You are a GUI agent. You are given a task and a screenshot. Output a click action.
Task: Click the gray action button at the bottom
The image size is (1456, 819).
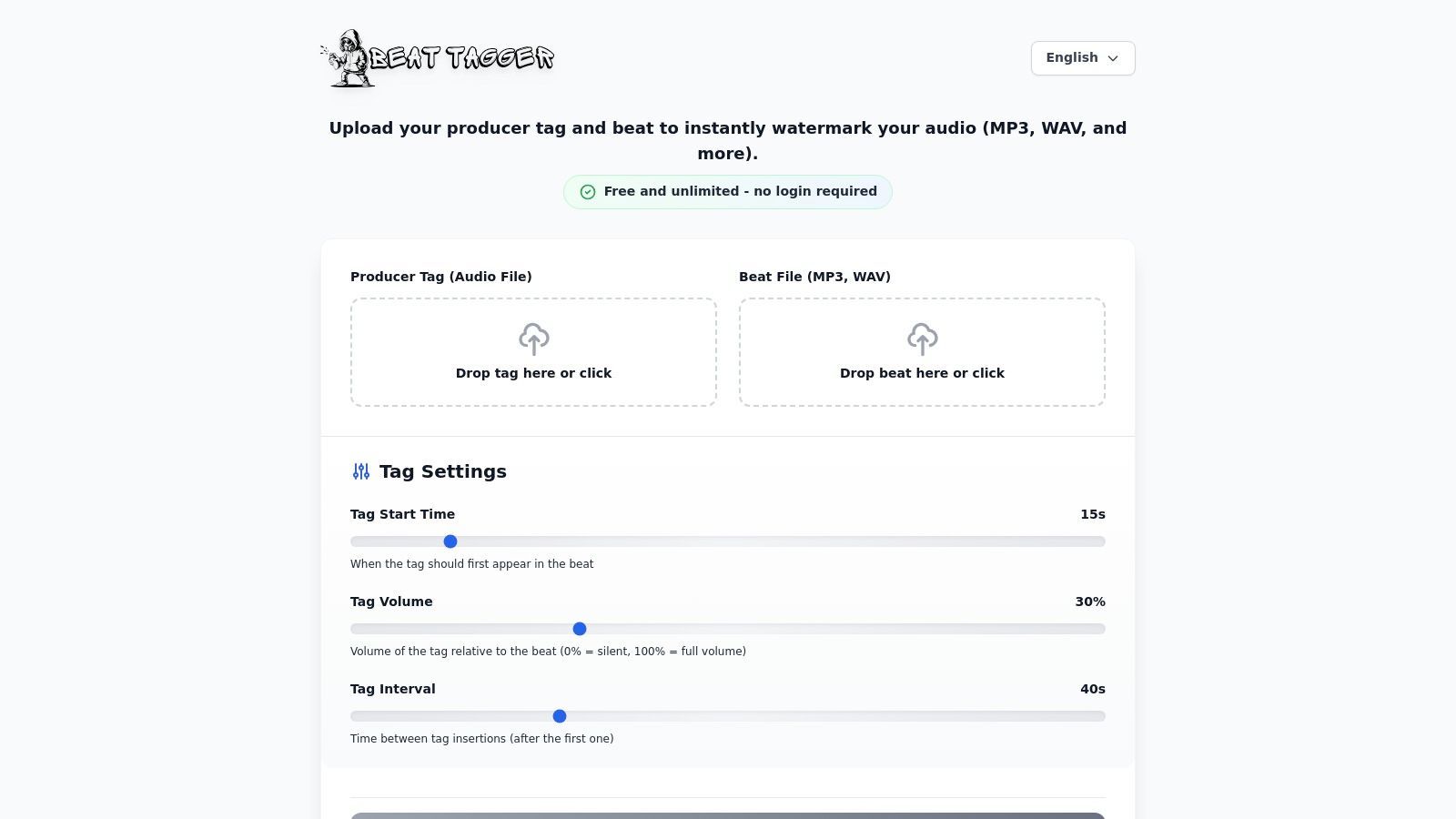pyautogui.click(x=728, y=814)
